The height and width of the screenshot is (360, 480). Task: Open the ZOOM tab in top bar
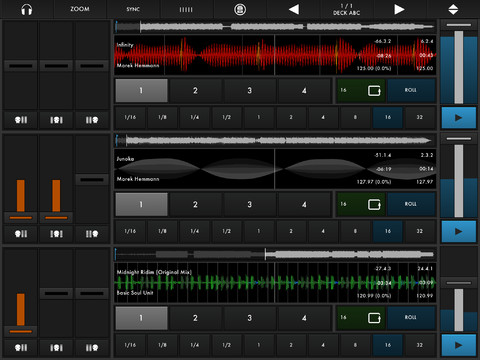80,9
